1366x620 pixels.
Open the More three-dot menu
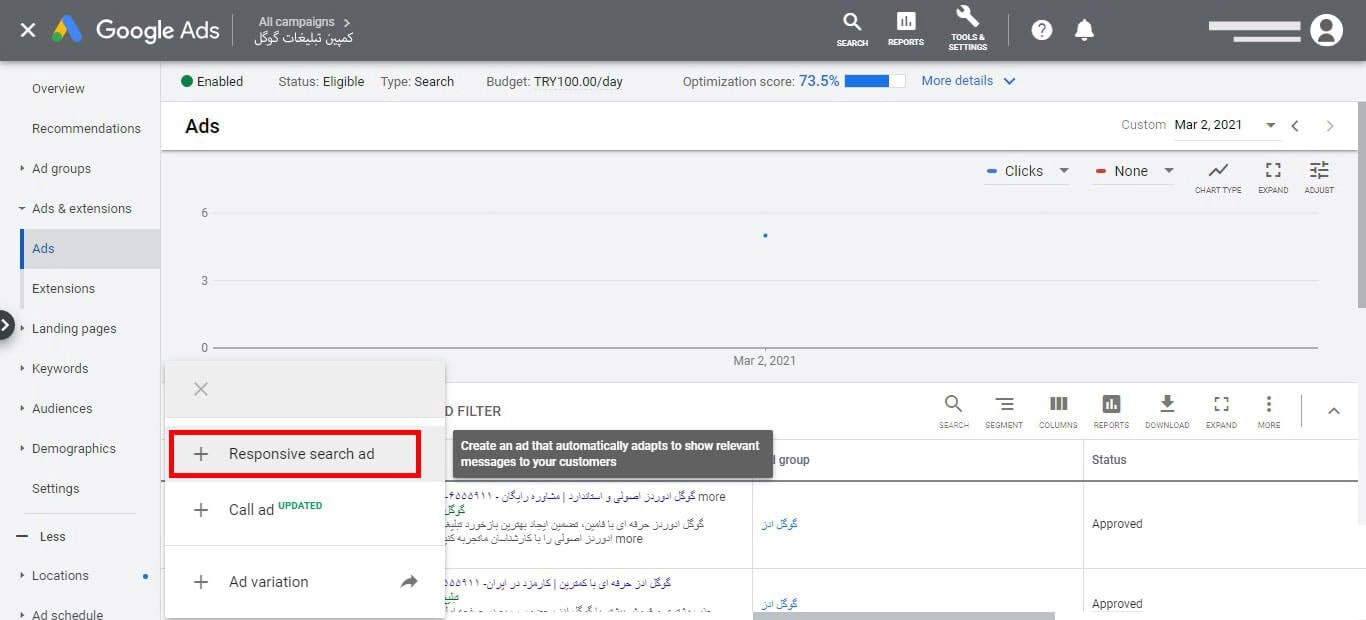pyautogui.click(x=1269, y=410)
